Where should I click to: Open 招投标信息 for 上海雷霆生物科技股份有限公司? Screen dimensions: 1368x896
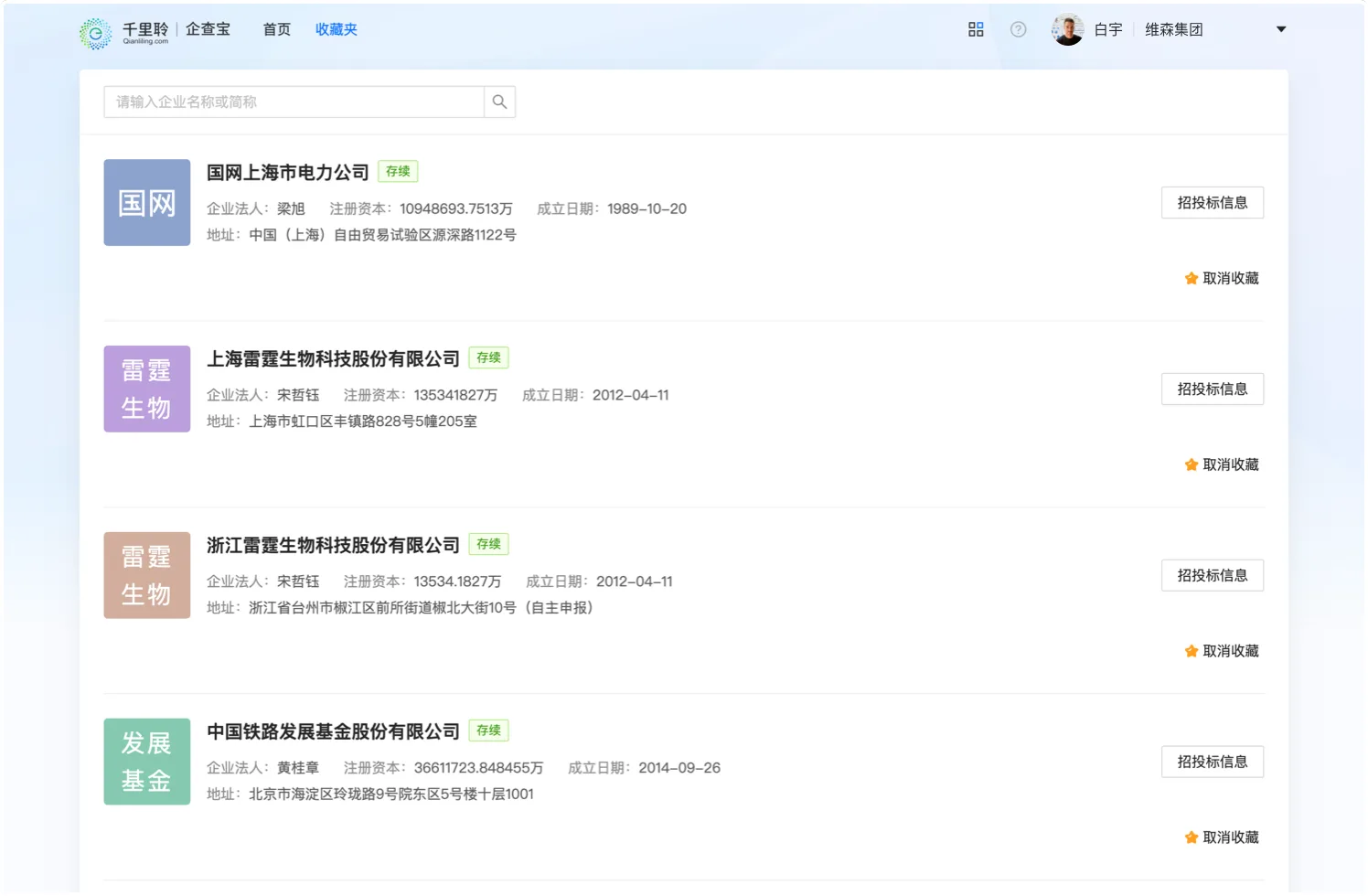click(1213, 389)
